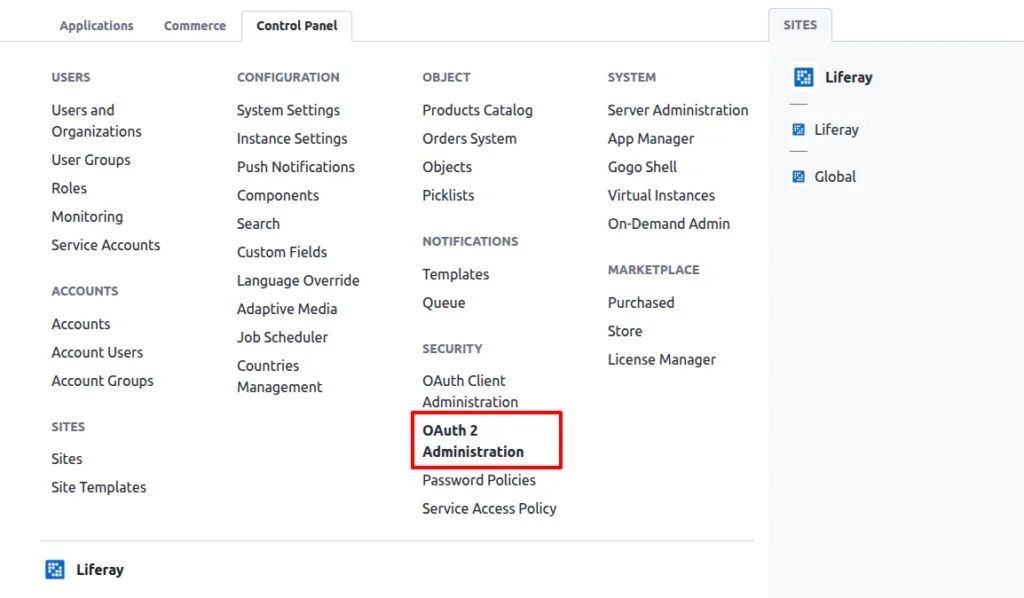
Task: Open Sites link under Sites section
Action: 67,459
